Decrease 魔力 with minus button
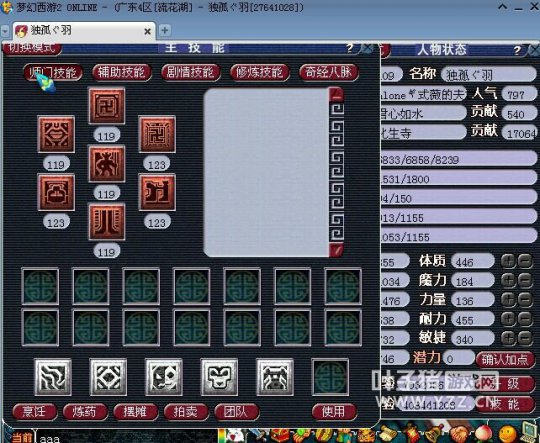Viewport: 540px width, 443px height. (525, 281)
